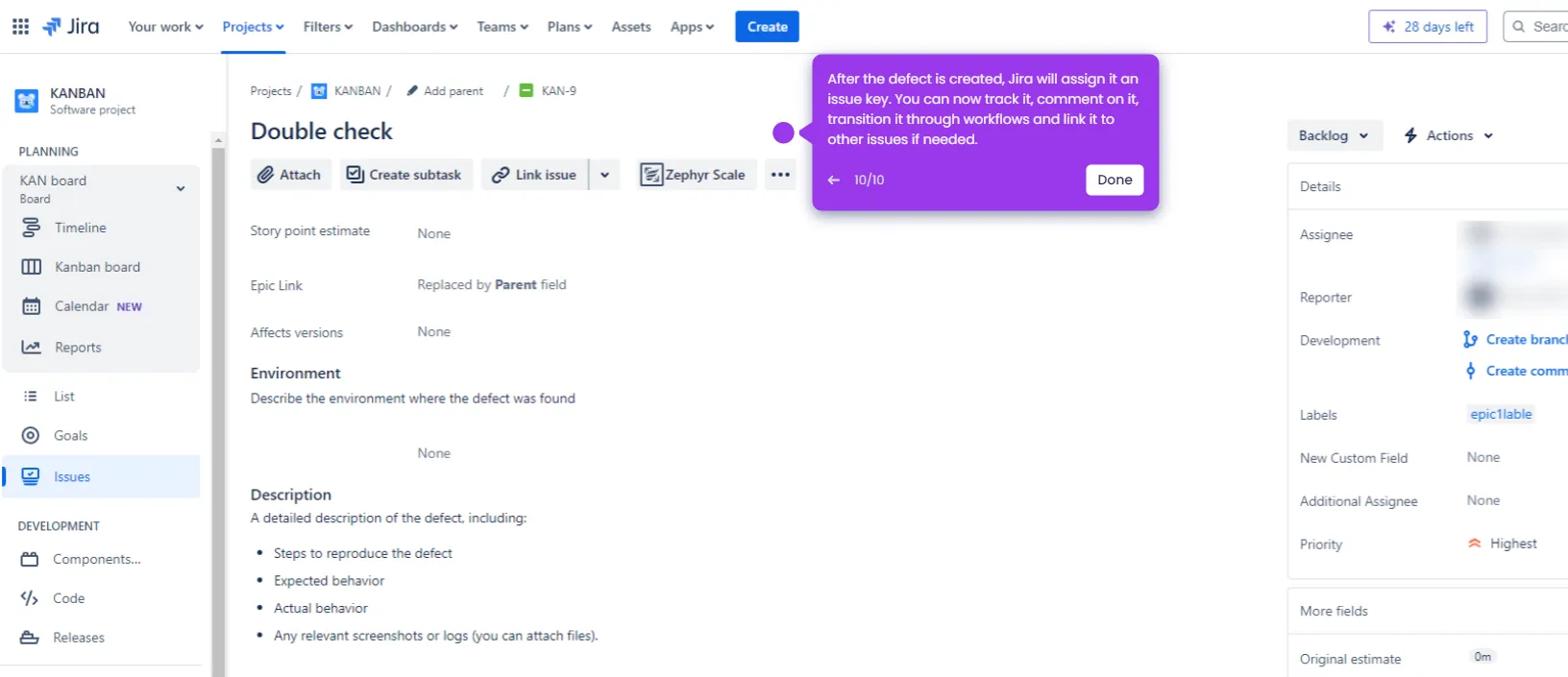Open the Plans dropdown

570,27
